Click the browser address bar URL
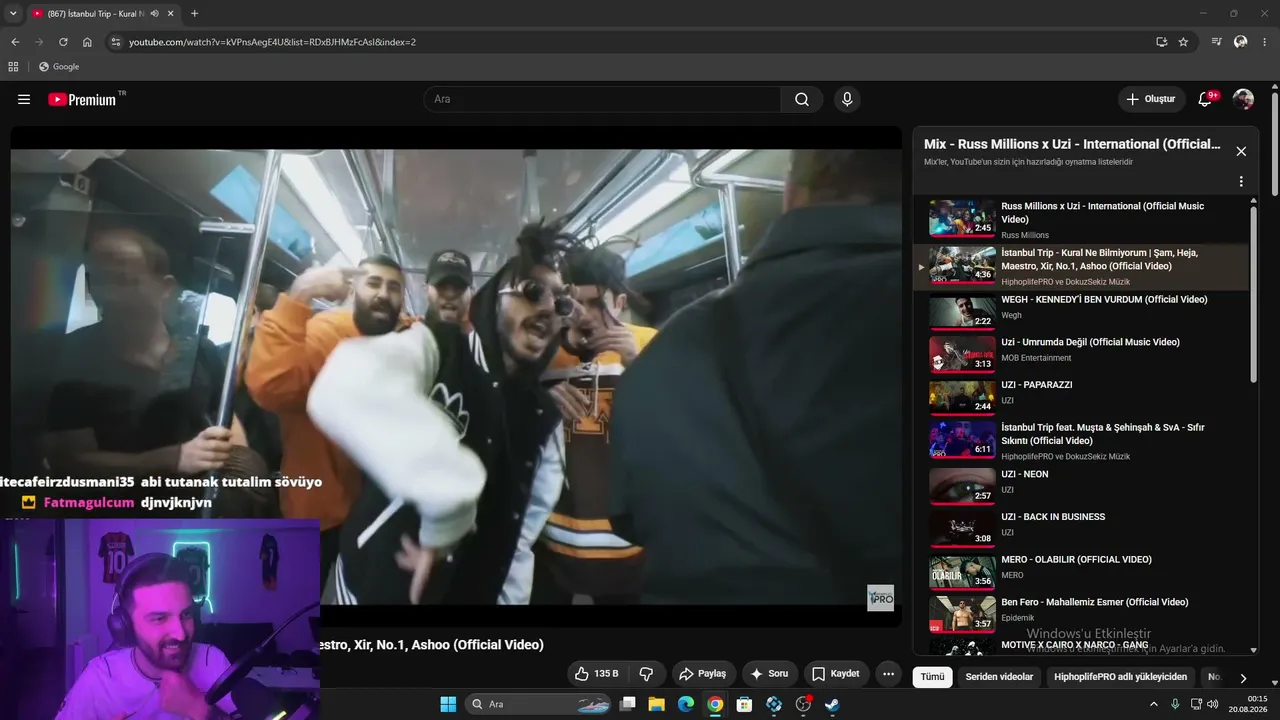 (x=272, y=42)
